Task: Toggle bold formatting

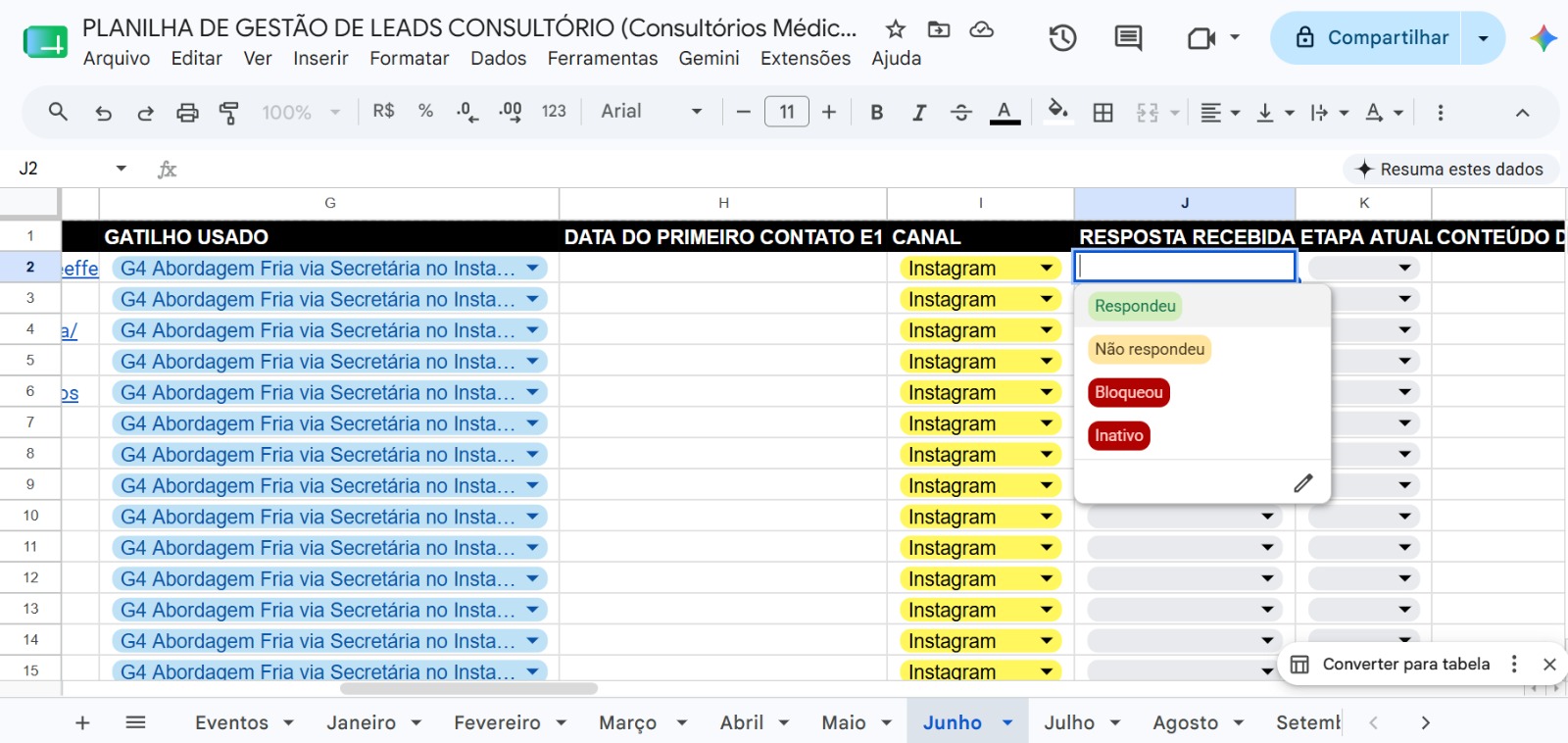Action: (x=877, y=113)
